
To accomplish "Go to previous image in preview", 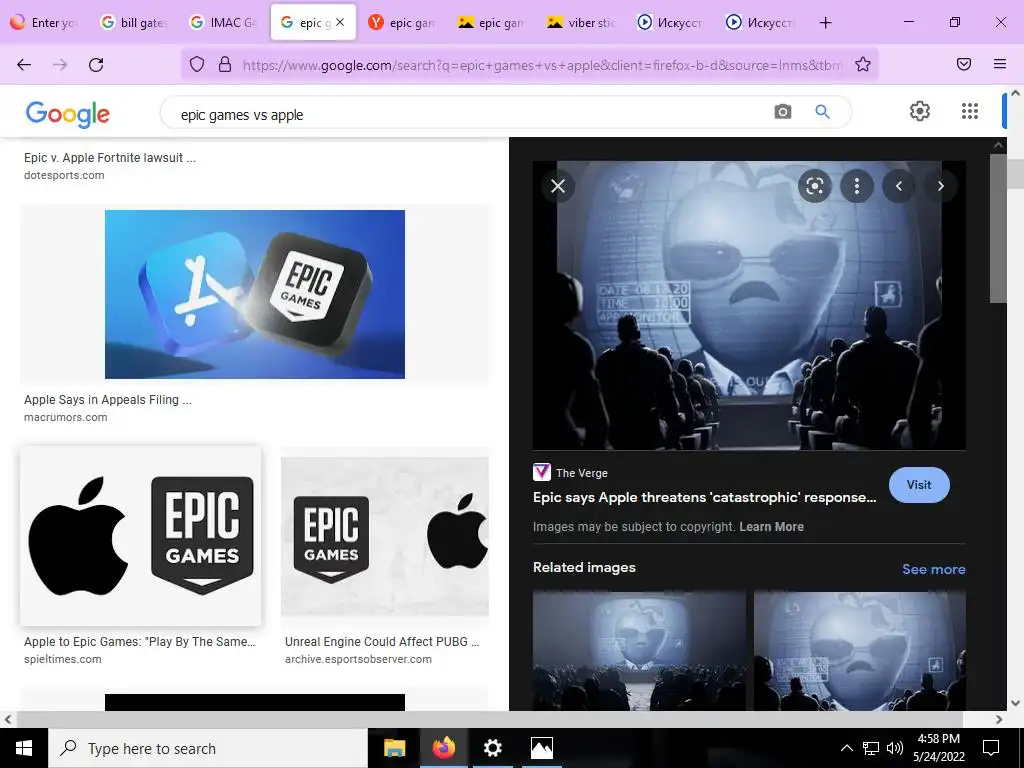I will click(x=899, y=186).
